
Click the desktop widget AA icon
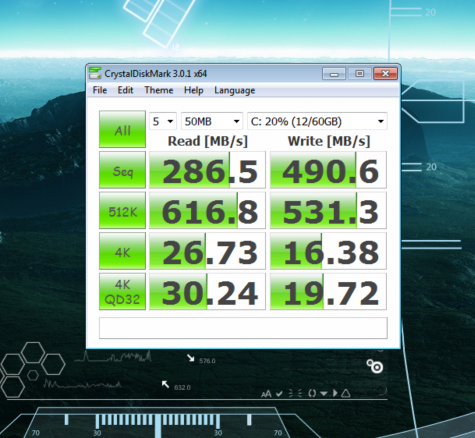(x=266, y=395)
